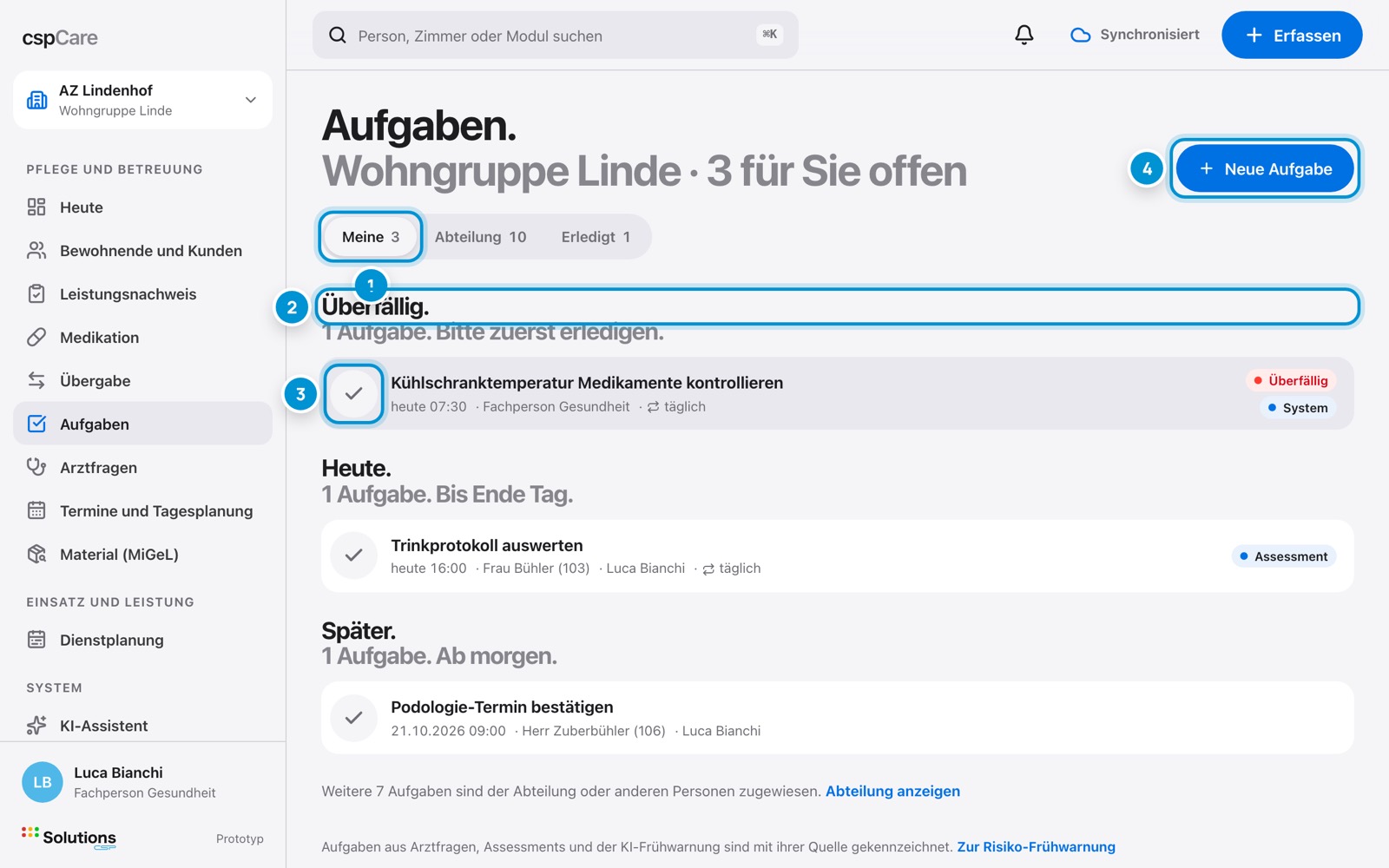
Task: Open Dienstplanung calendar icon
Action: coord(36,640)
